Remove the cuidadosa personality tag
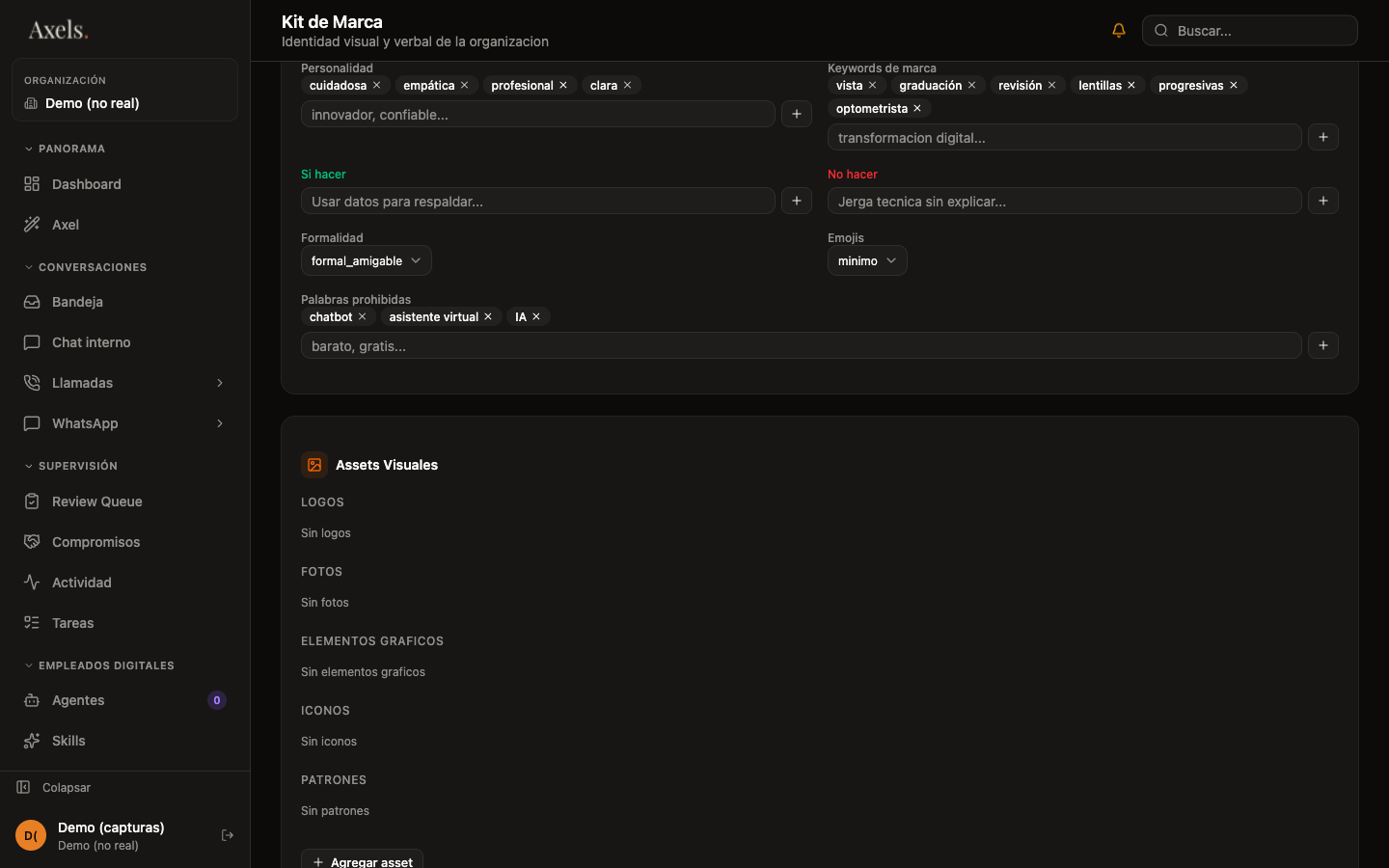Viewport: 1389px width, 868px height. pos(377,85)
